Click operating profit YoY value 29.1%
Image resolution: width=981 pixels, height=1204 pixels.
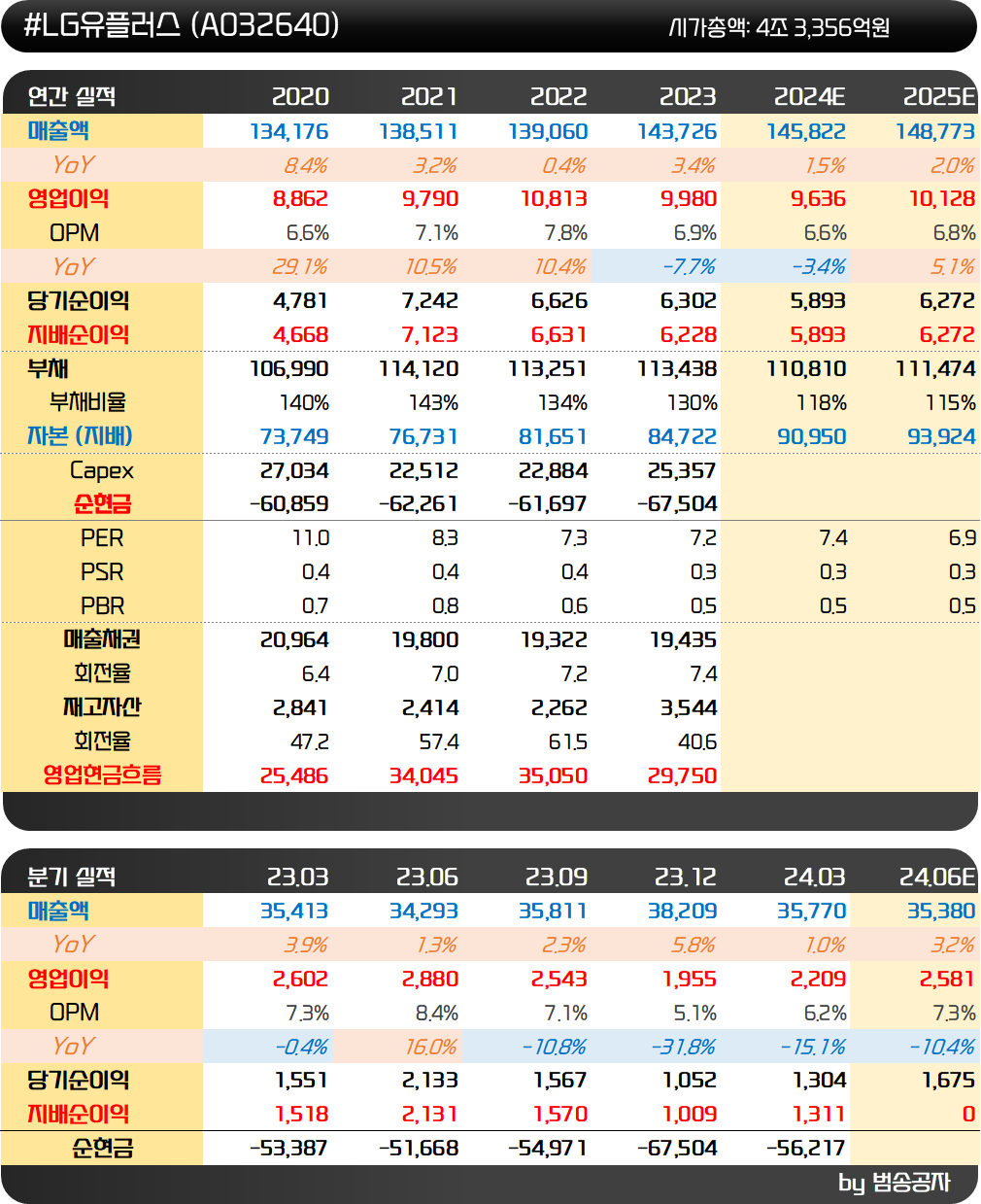point(300,266)
